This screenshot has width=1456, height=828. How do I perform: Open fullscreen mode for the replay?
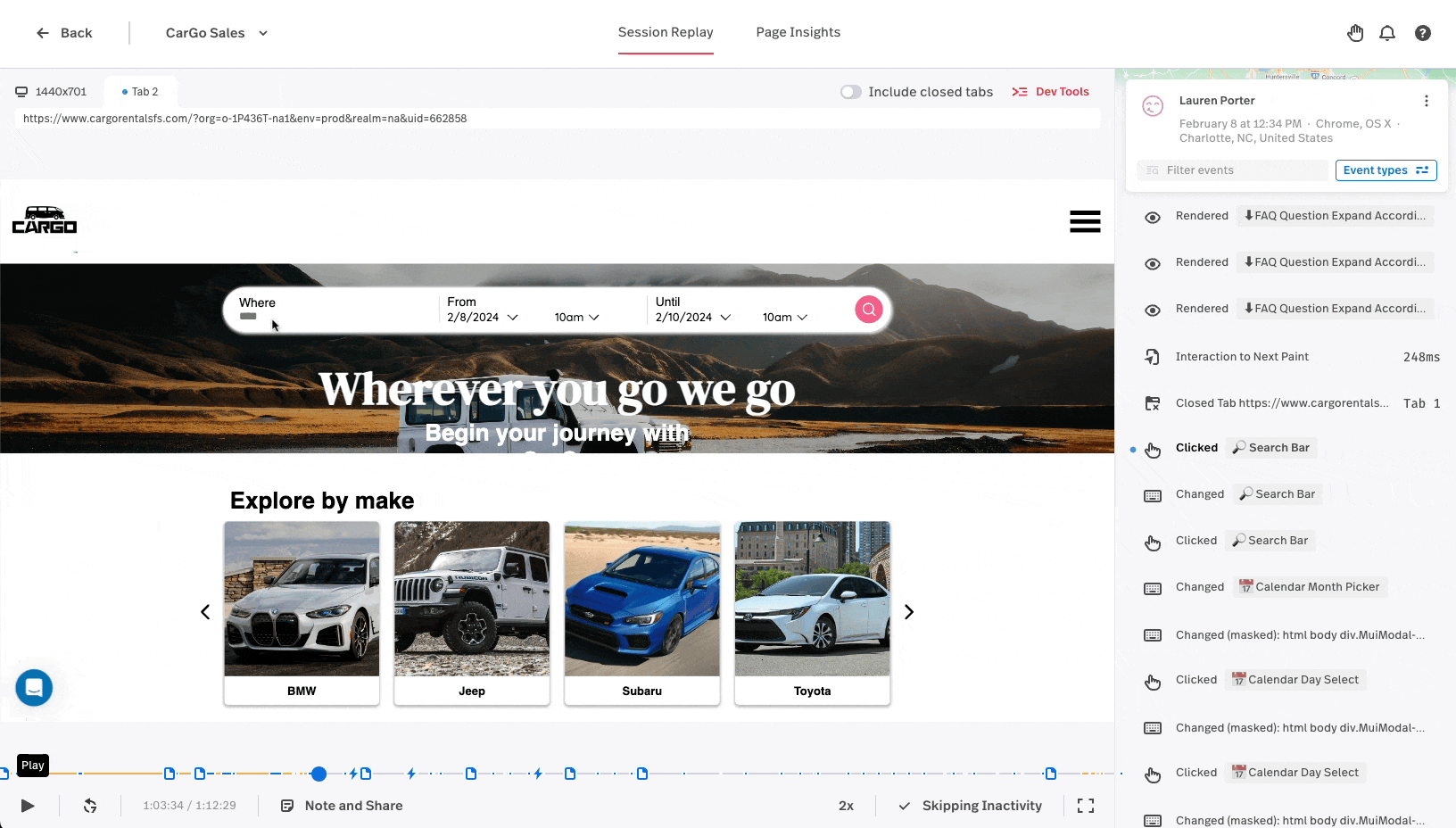point(1085,806)
